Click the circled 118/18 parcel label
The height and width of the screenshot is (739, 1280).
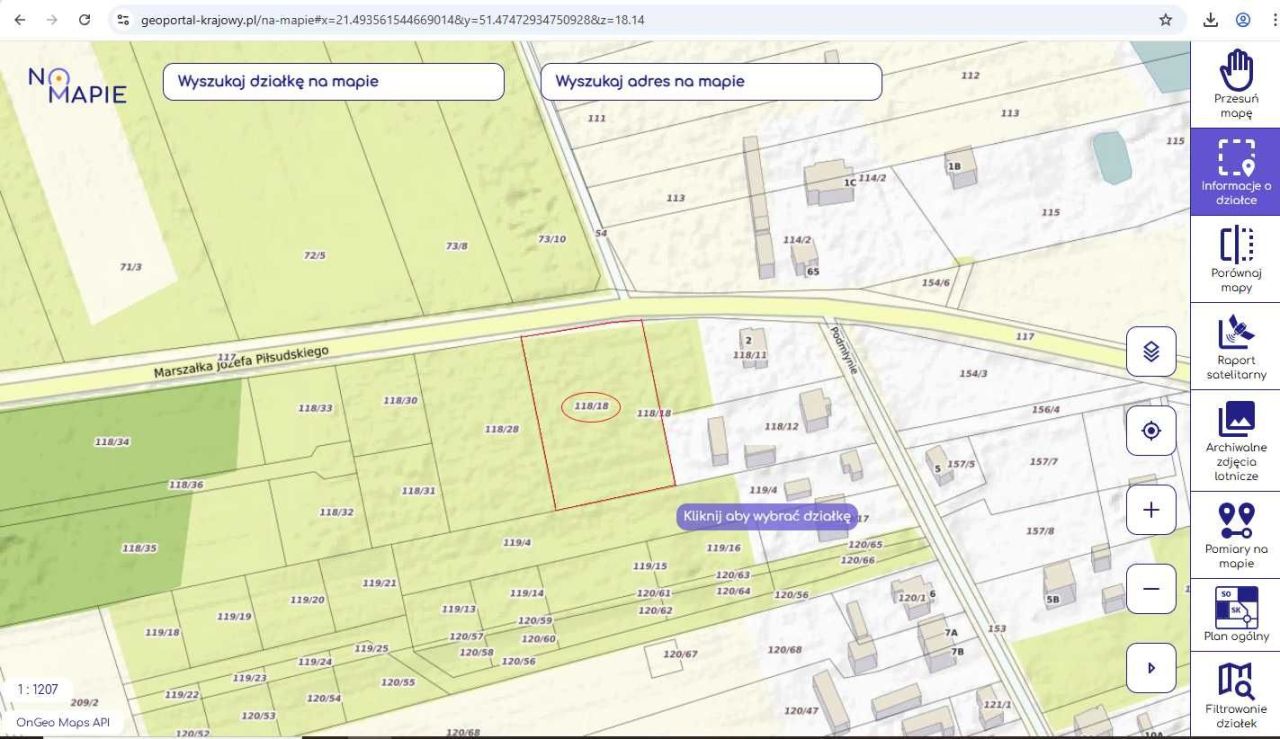pos(591,407)
